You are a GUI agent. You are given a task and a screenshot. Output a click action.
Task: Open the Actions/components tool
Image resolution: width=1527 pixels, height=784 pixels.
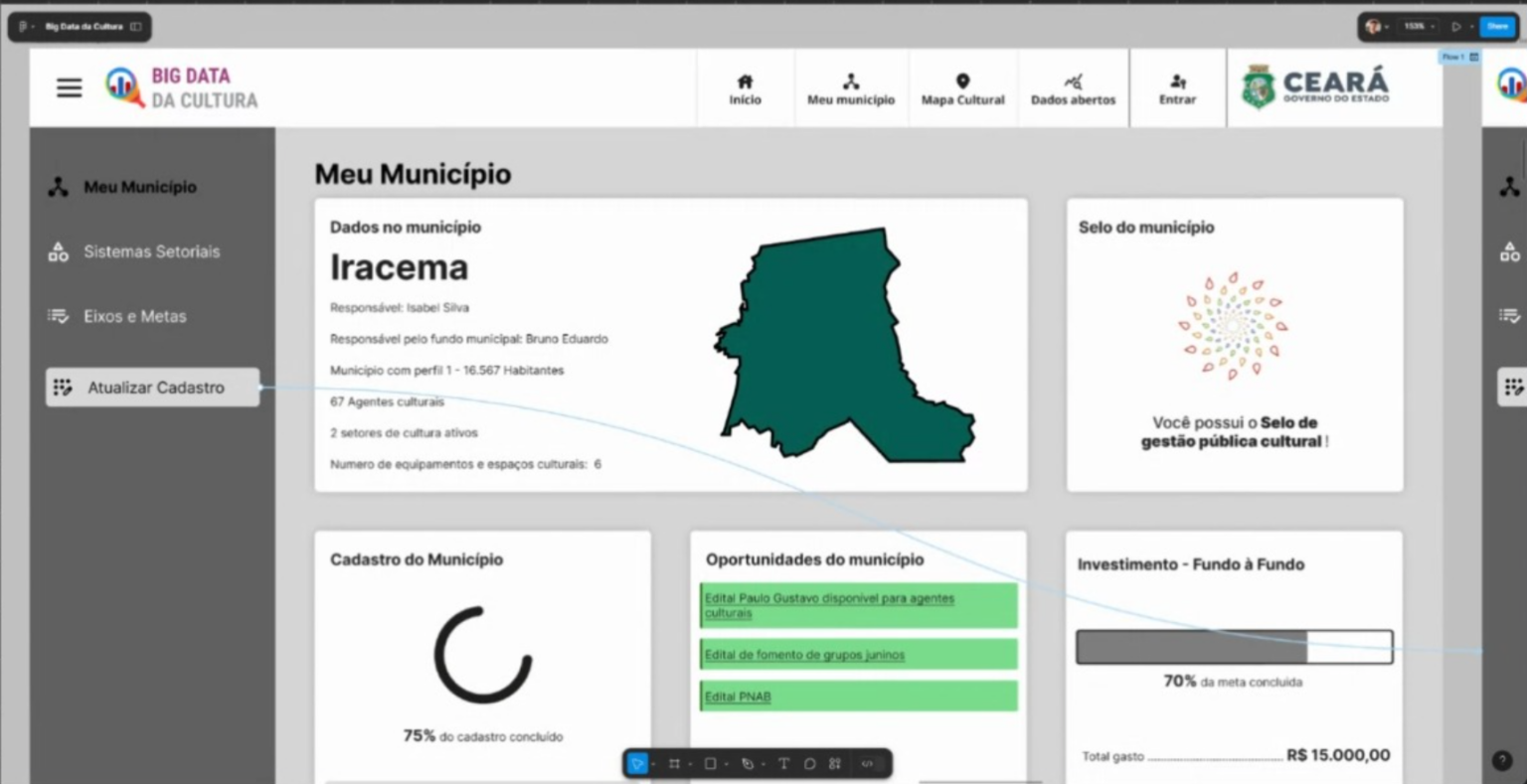tap(835, 763)
